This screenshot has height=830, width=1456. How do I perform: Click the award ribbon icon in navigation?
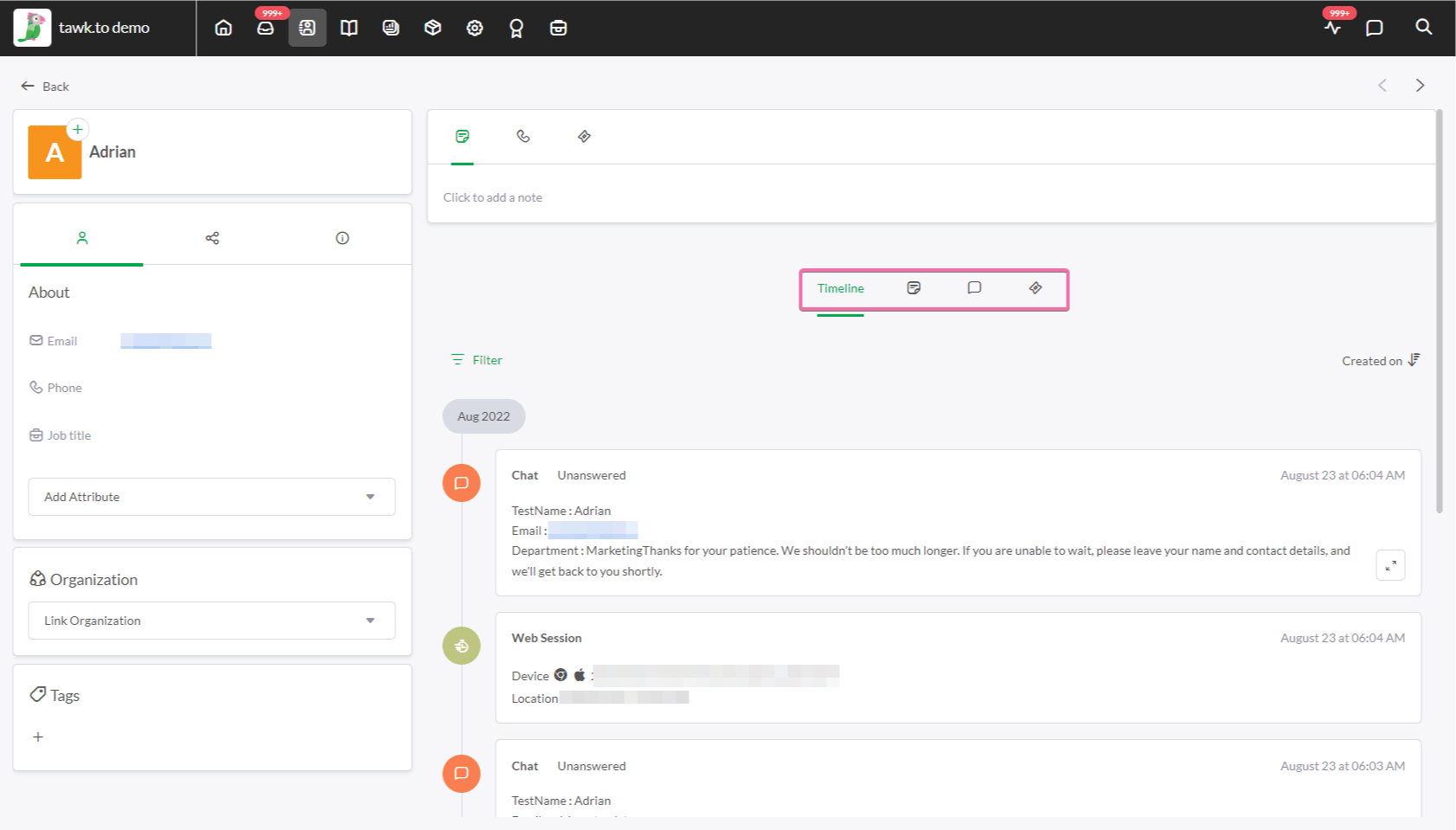click(x=516, y=29)
